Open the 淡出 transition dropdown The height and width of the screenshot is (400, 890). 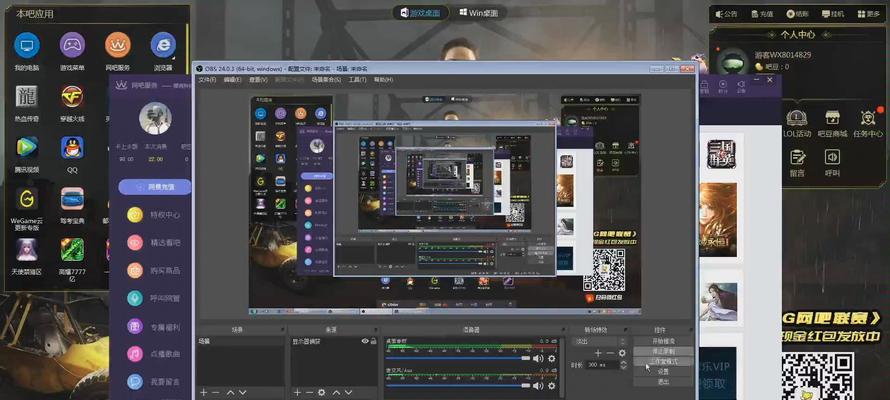[599, 342]
